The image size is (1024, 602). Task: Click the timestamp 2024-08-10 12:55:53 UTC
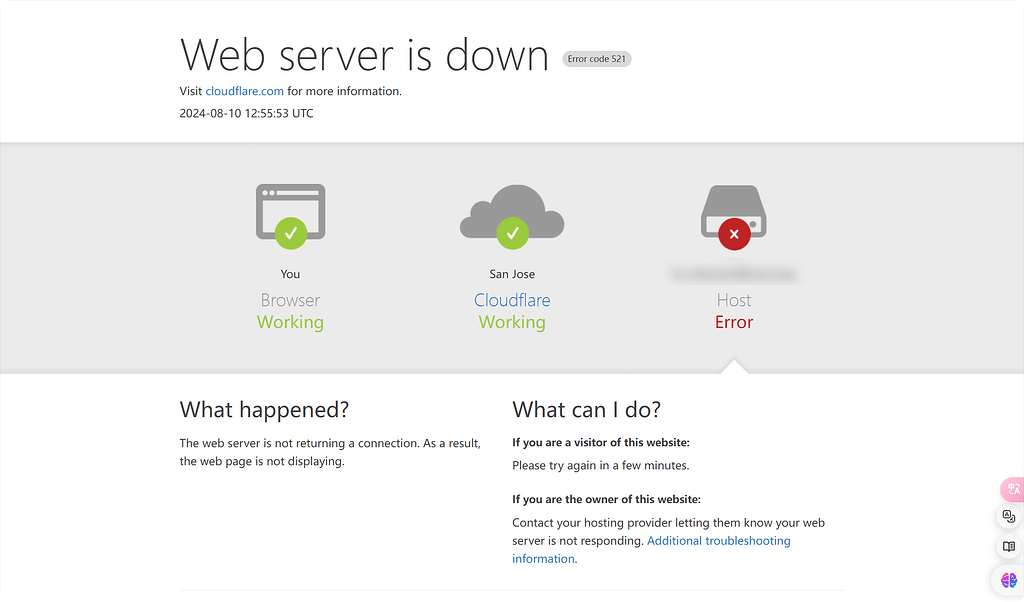click(246, 114)
